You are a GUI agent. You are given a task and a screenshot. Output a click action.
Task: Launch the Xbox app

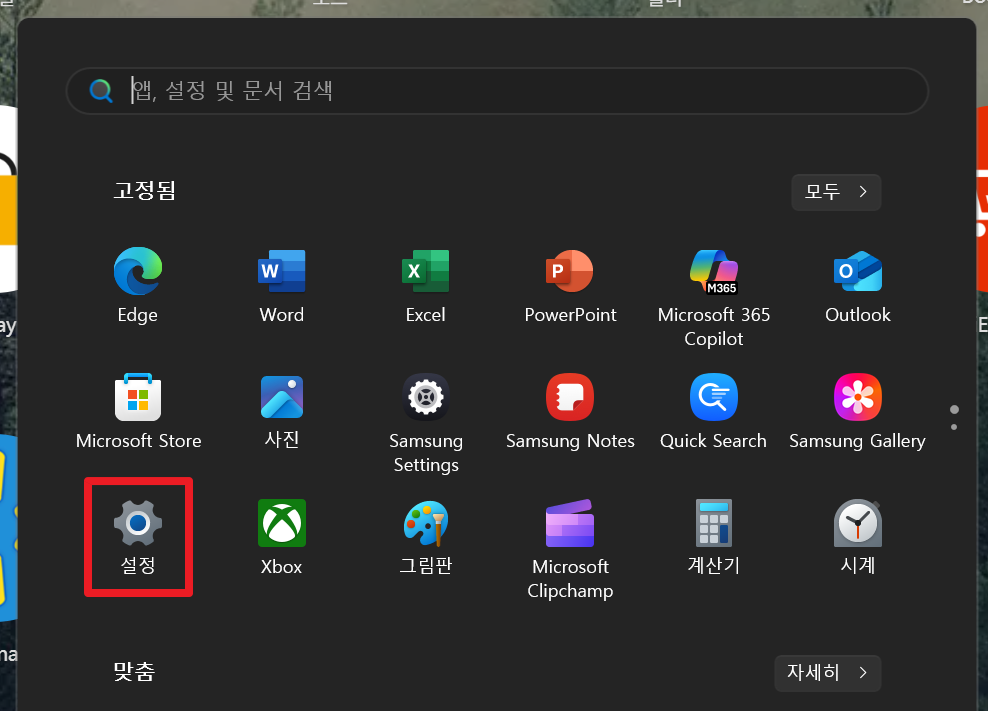(x=282, y=537)
